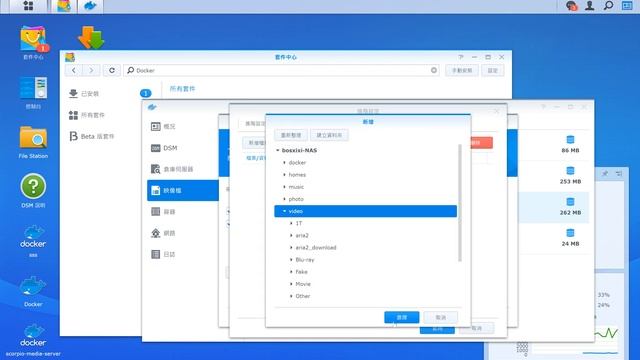Click Manual Install button in Package Center

point(462,70)
